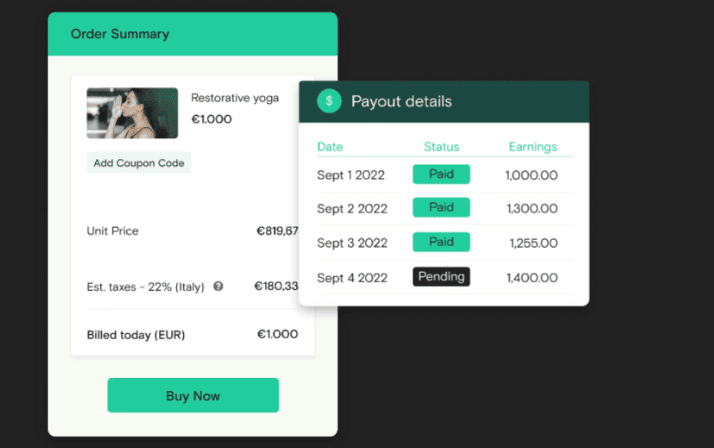Click the Billed today (EUR) label

[136, 335]
